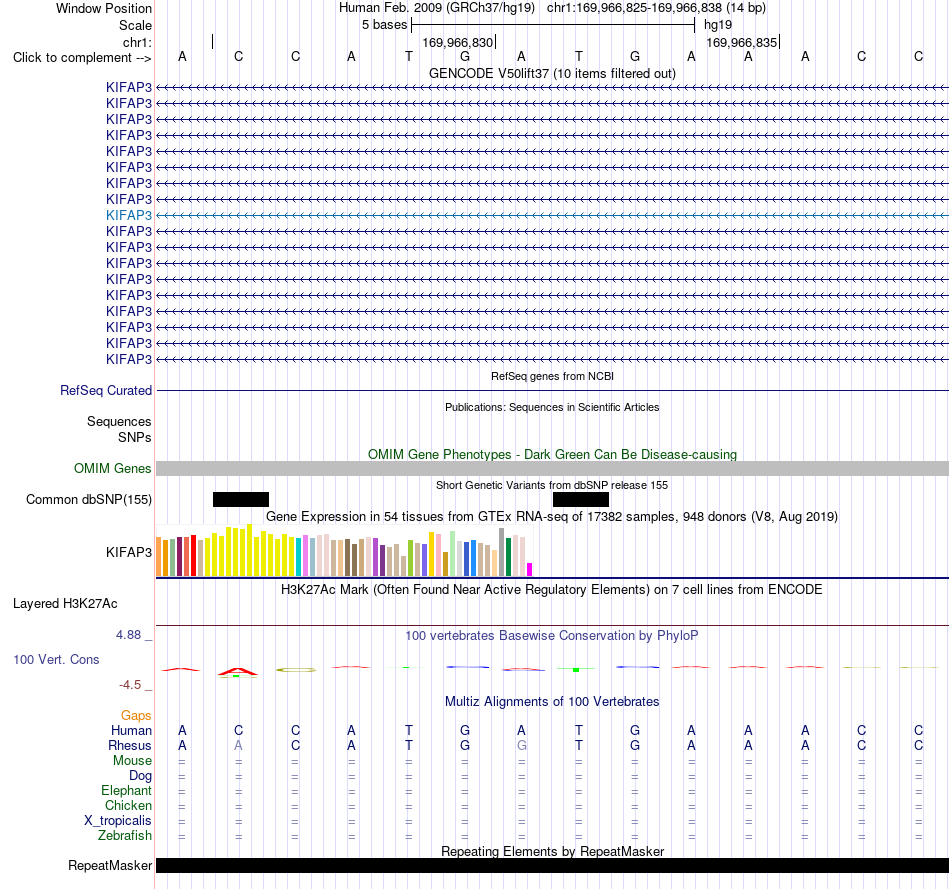Click the orange Gaps row label

pyautogui.click(x=136, y=716)
